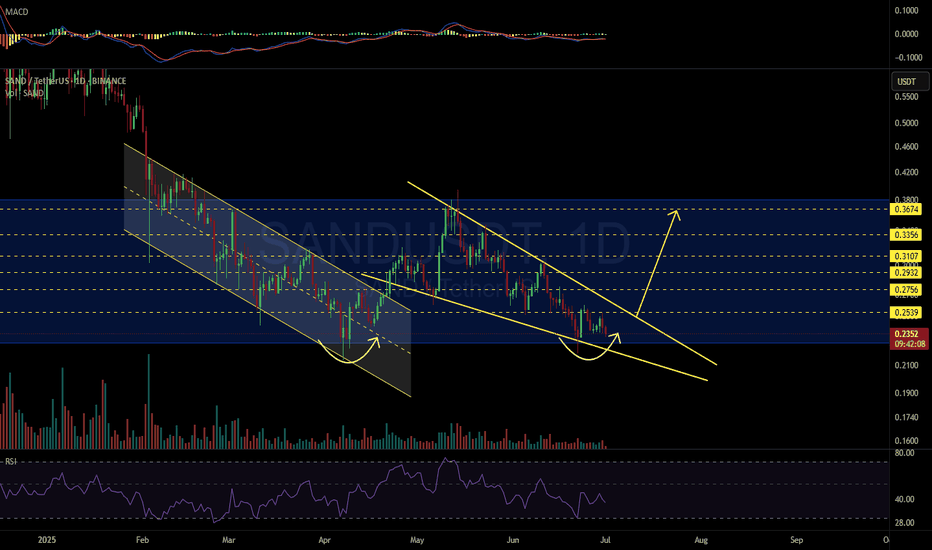Click 0.1740 on the price scale
This screenshot has height=550, width=932.
tap(906, 417)
